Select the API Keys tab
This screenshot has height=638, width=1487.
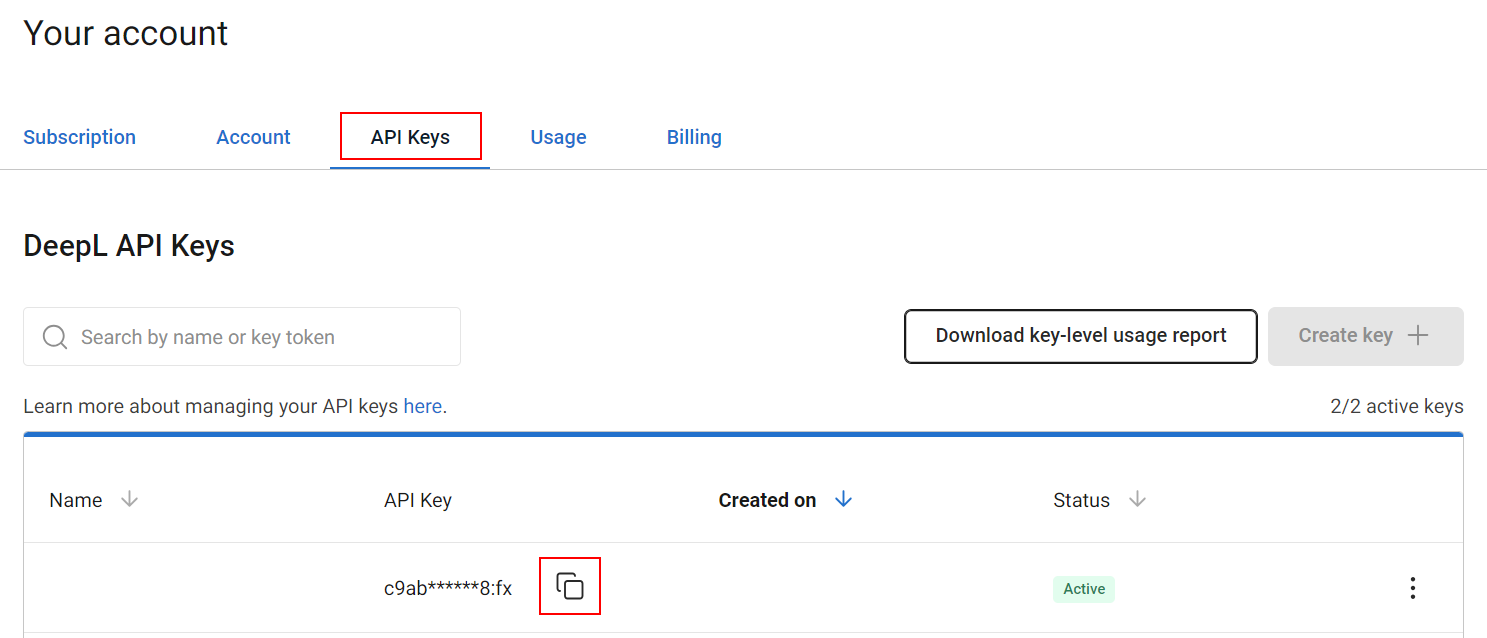(410, 137)
